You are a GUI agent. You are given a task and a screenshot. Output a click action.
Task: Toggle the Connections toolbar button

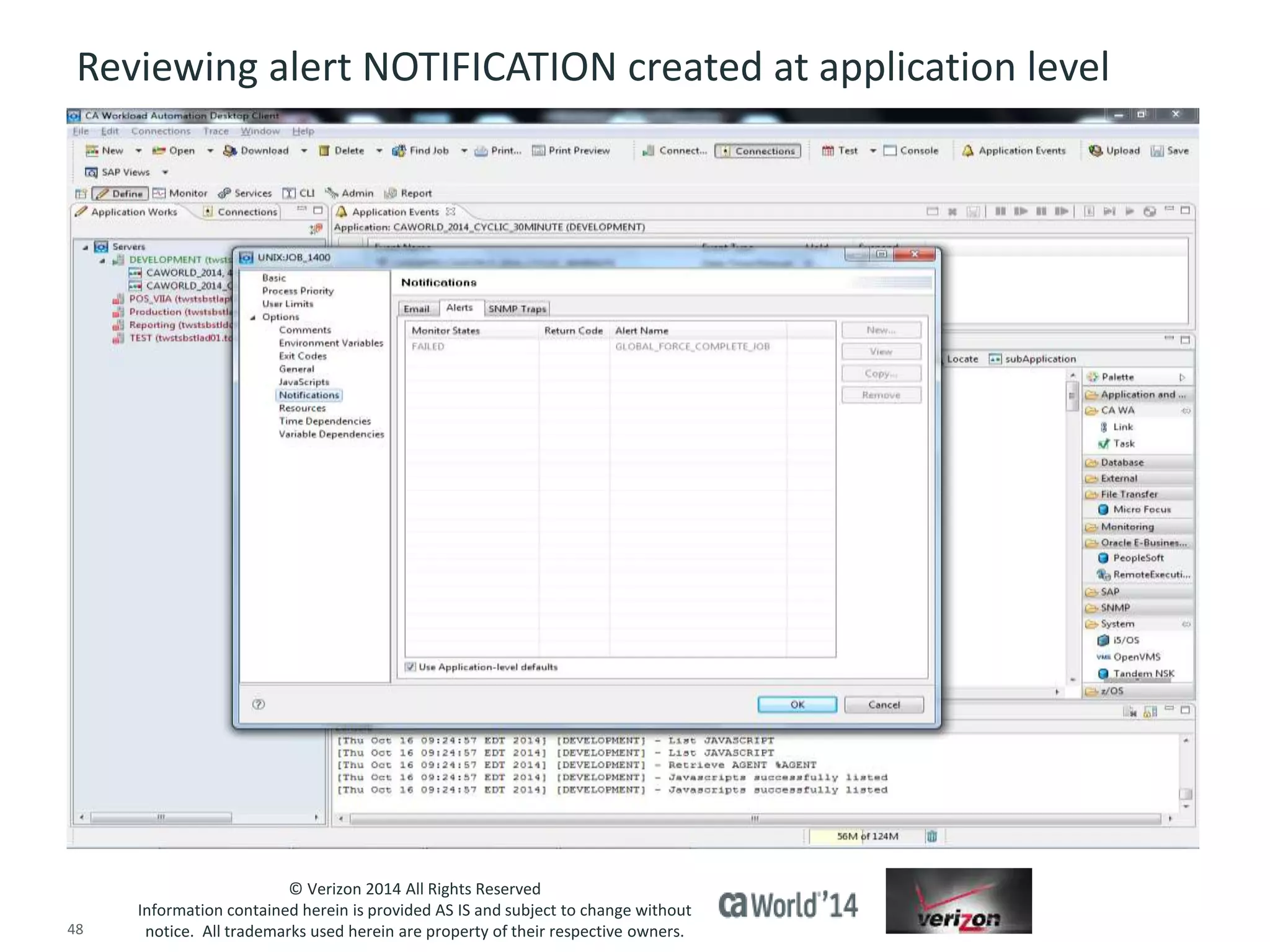point(757,151)
